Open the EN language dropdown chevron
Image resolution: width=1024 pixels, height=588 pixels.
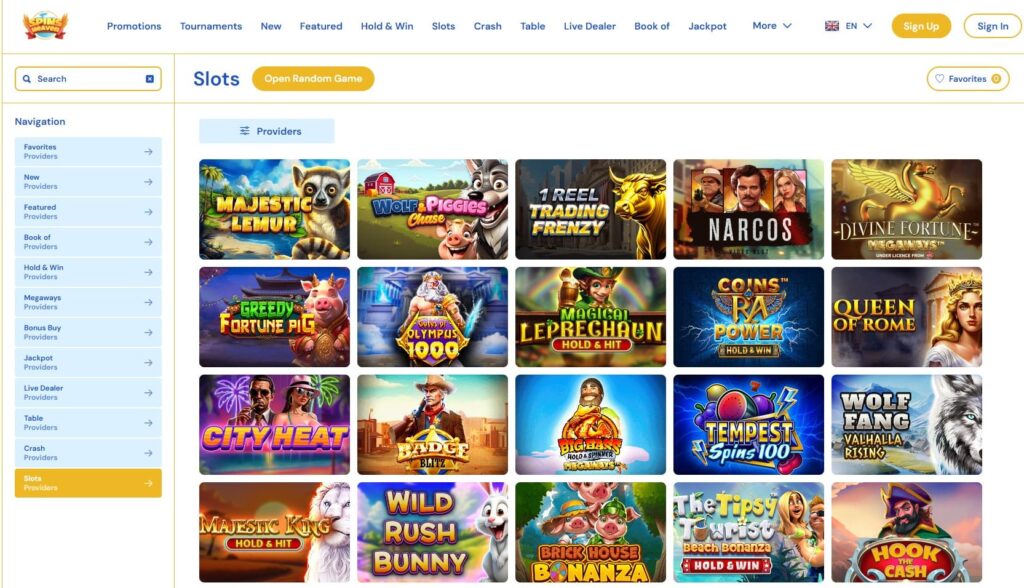867,25
